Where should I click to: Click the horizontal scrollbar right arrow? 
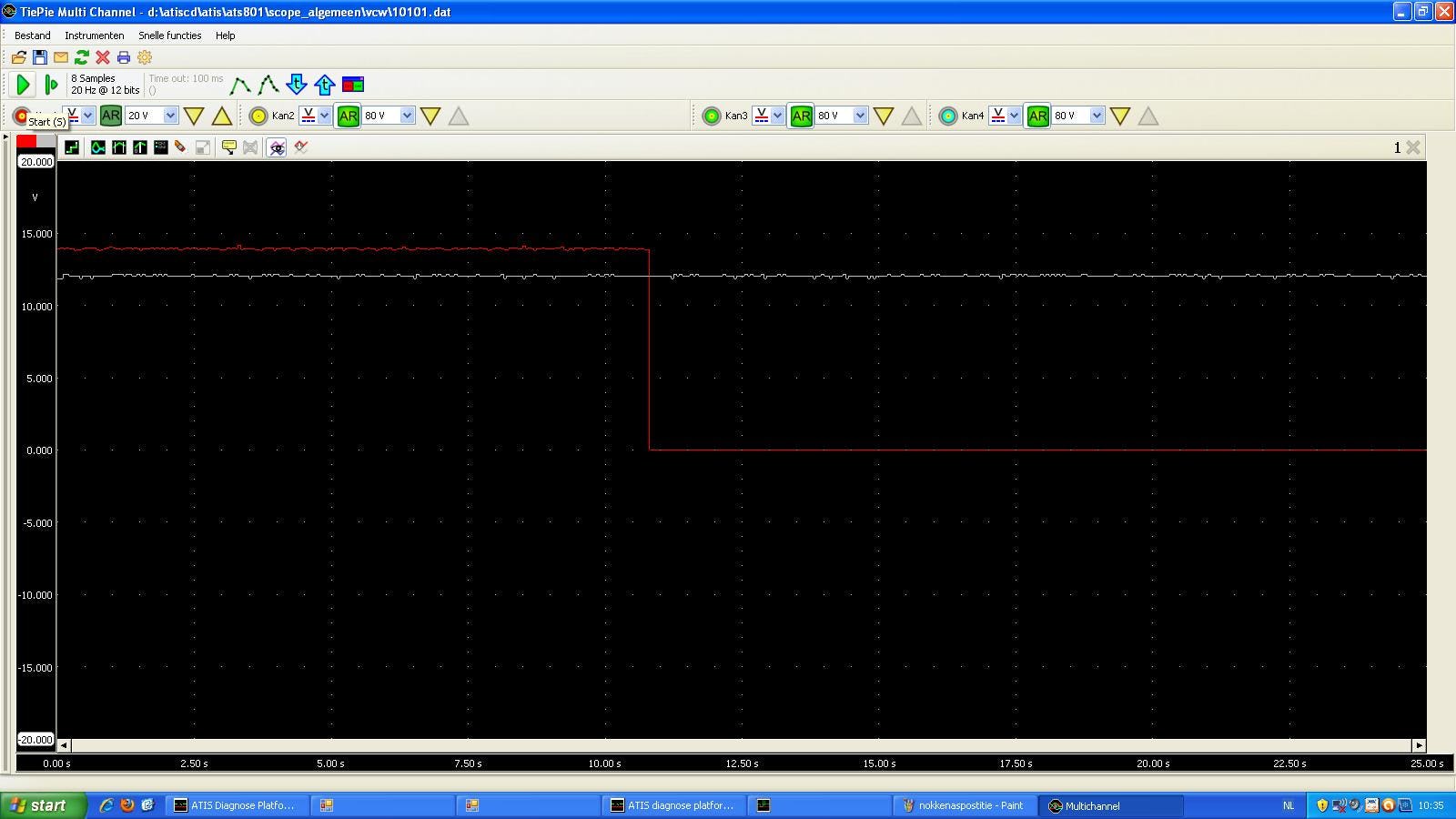point(1418,745)
